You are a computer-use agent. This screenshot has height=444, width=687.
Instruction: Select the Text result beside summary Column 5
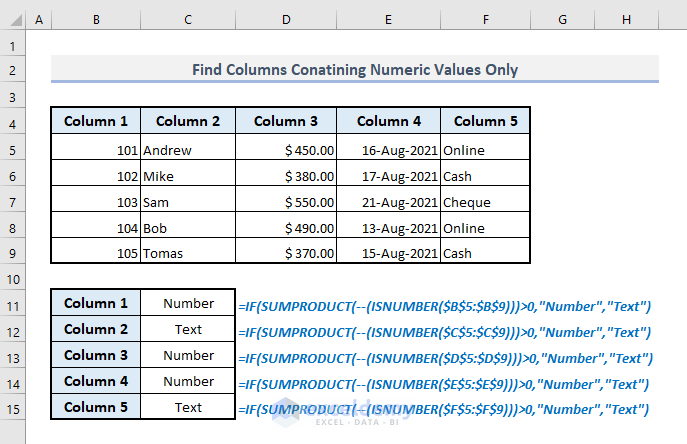click(x=188, y=407)
